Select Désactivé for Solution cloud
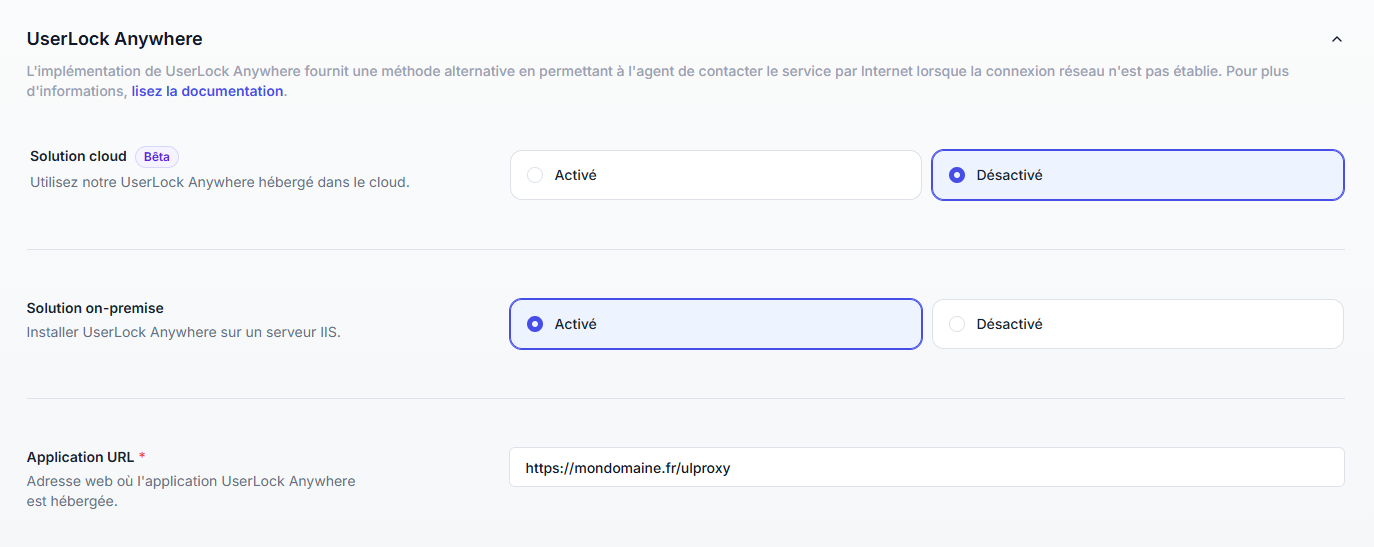The image size is (1374, 547). 1137,175
